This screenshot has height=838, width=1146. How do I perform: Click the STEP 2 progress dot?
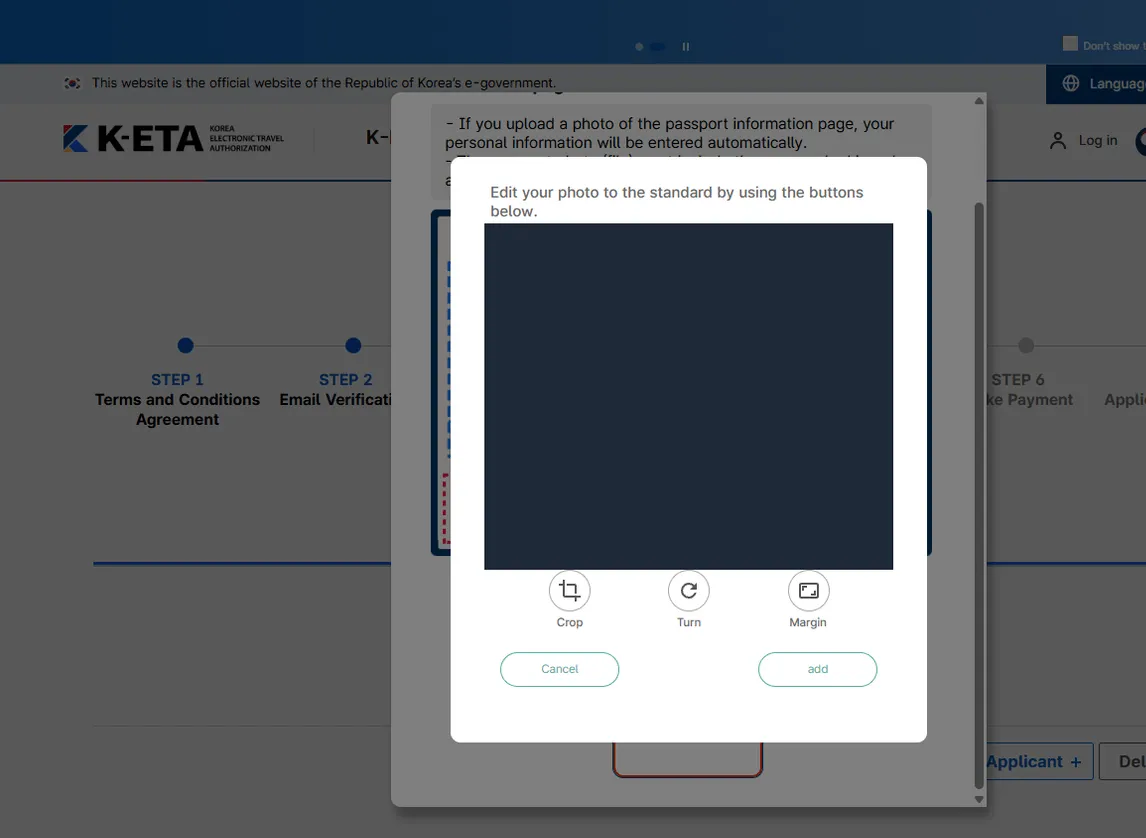[x=353, y=346]
